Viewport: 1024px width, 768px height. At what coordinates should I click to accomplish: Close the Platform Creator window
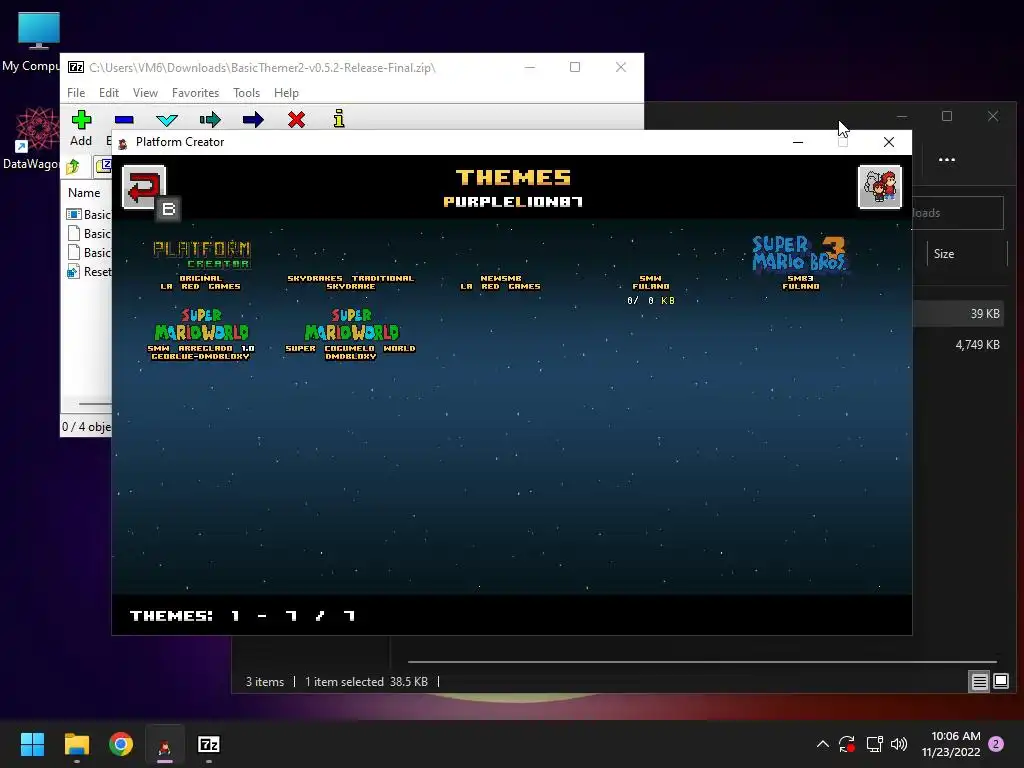[x=889, y=142]
